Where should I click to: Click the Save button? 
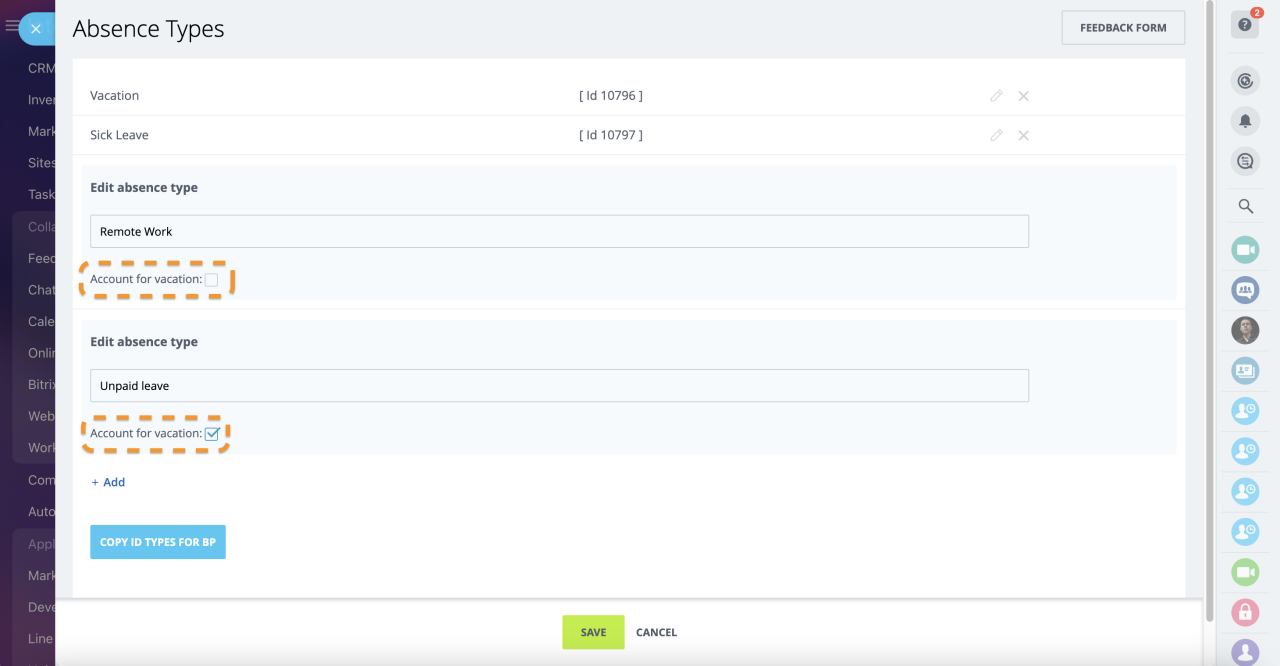pyautogui.click(x=593, y=632)
